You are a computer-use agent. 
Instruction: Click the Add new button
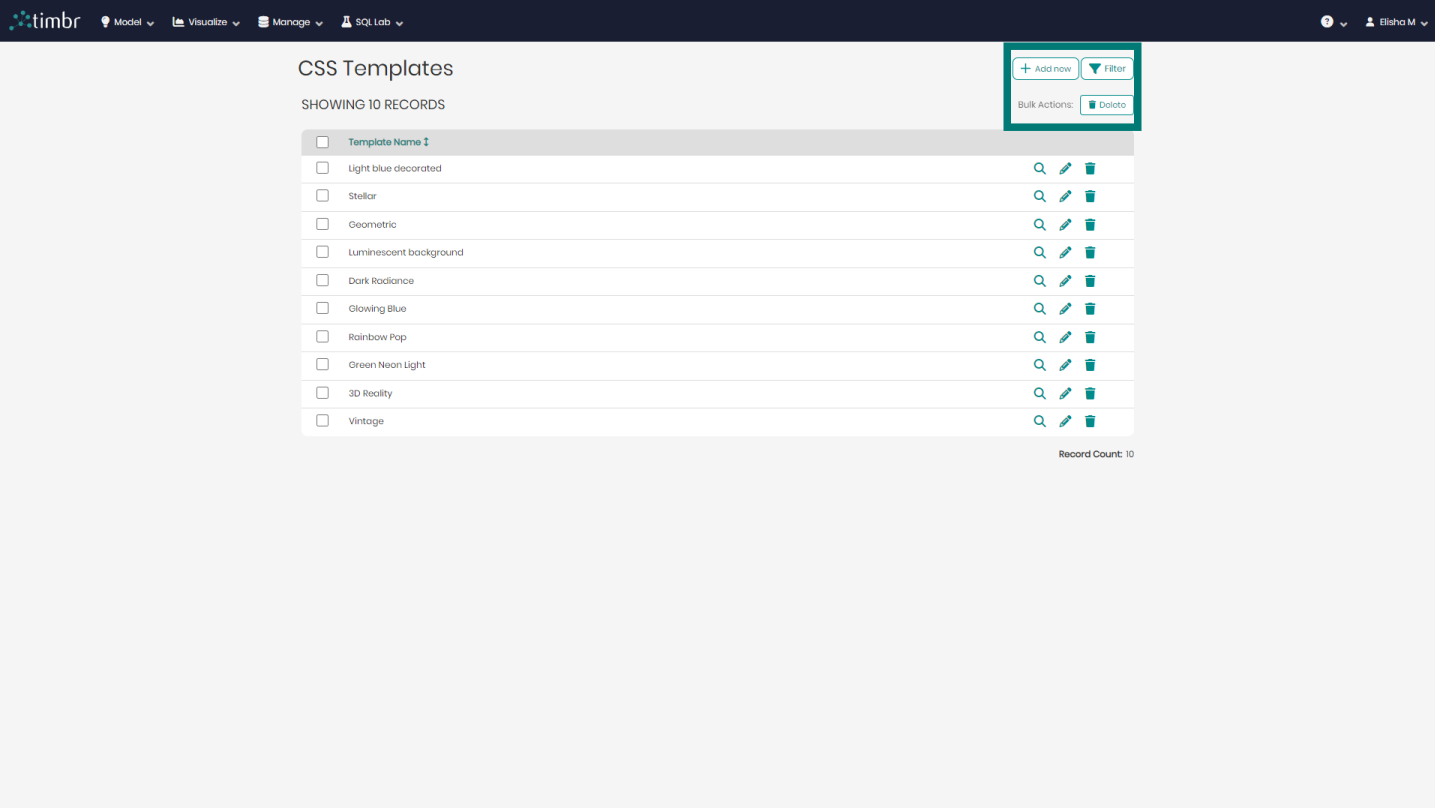click(1045, 68)
